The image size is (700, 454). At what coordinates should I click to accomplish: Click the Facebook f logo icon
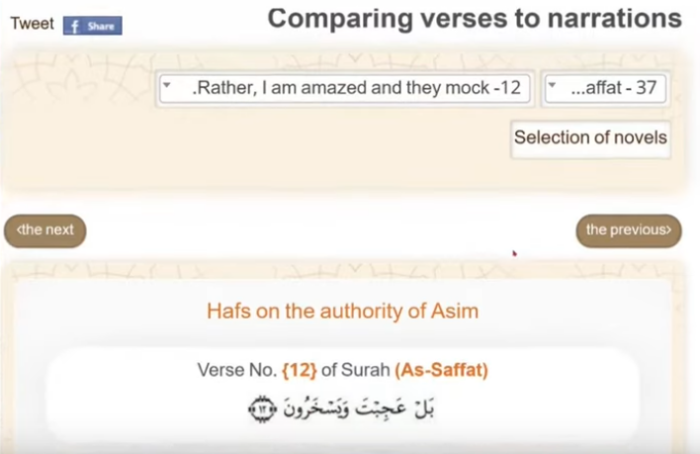coord(75,26)
